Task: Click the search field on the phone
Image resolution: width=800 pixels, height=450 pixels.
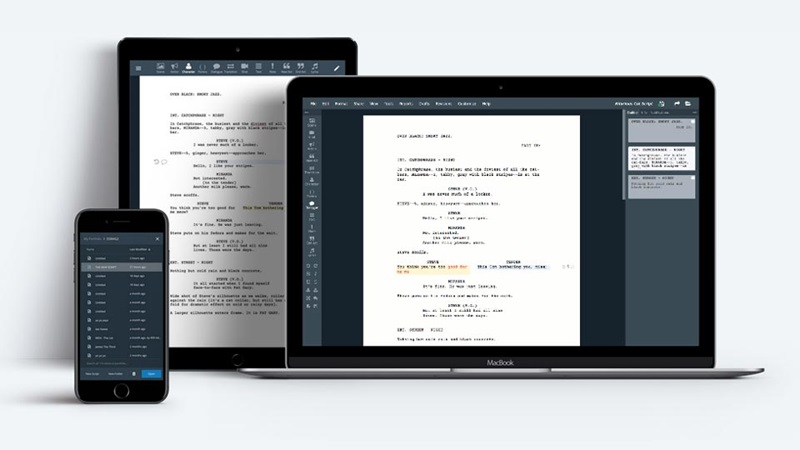Action: 121,363
